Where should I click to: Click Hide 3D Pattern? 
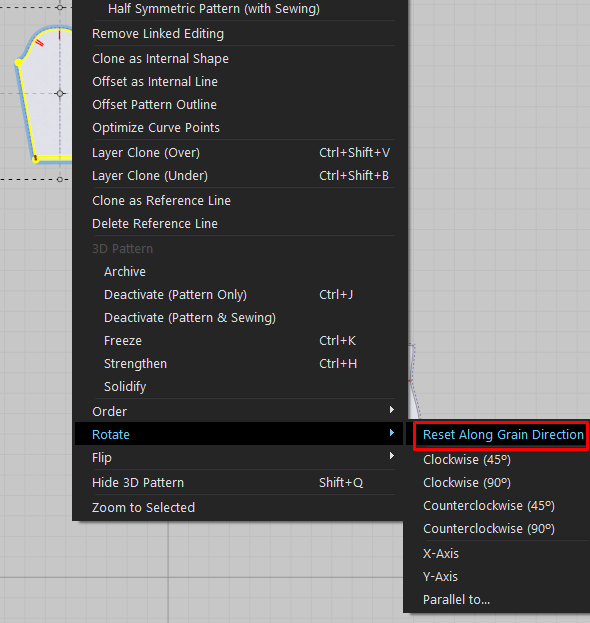click(239, 483)
